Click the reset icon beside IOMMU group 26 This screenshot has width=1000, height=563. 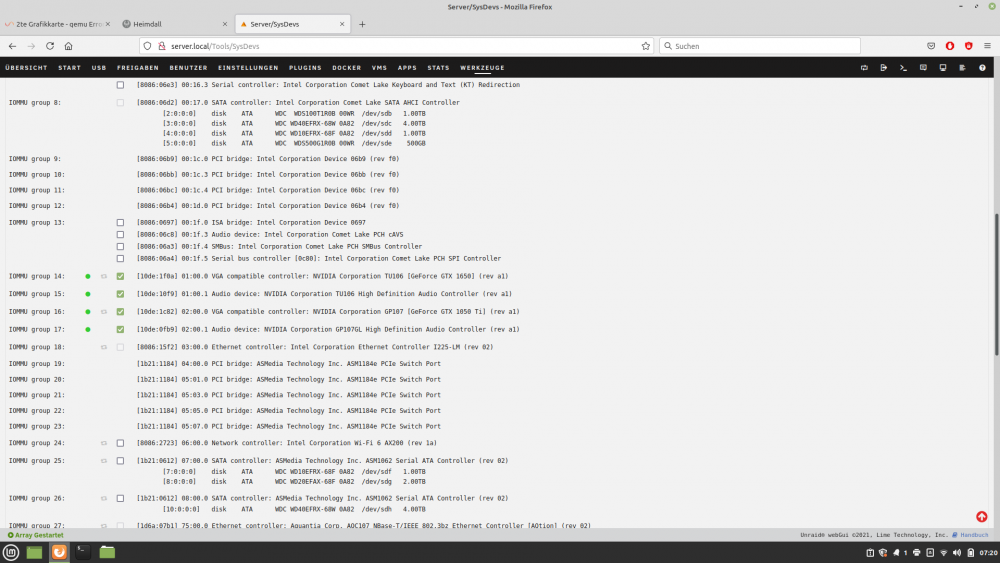[x=103, y=499]
